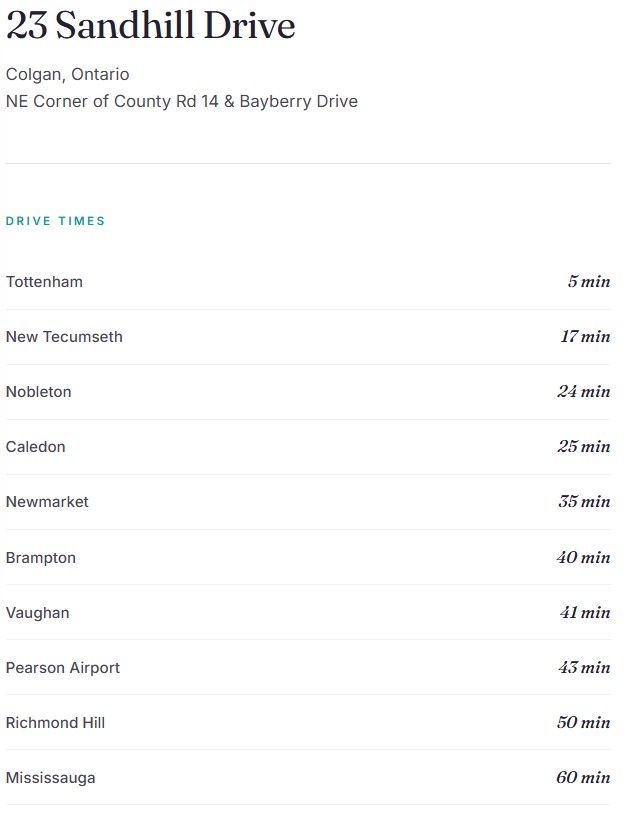The height and width of the screenshot is (828, 633).
Task: Select the Brampton destination
Action: coord(41,558)
